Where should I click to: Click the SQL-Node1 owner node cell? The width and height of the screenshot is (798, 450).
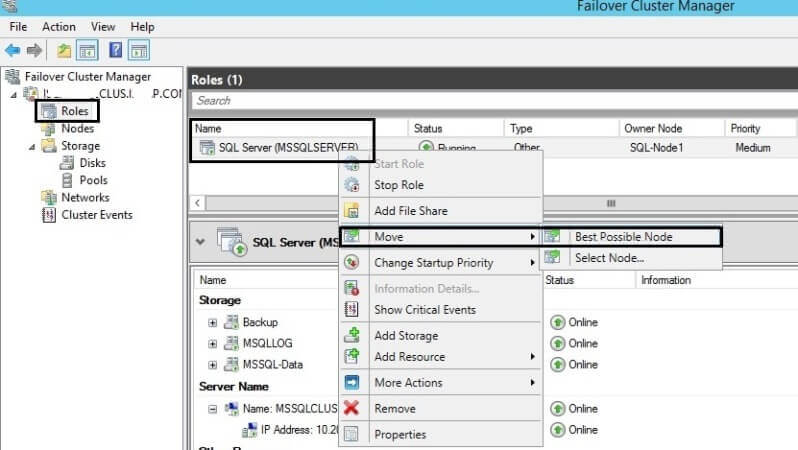pyautogui.click(x=656, y=148)
